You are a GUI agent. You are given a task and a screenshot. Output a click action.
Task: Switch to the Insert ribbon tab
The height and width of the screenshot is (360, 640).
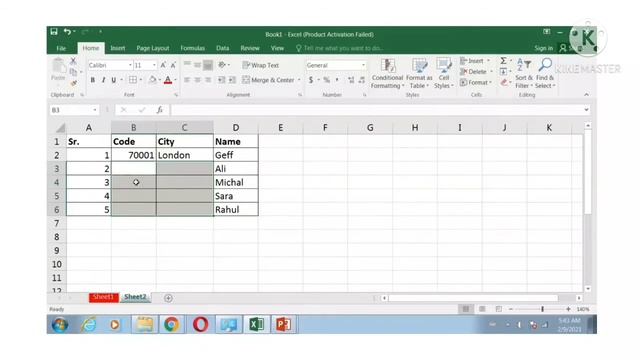(x=118, y=48)
